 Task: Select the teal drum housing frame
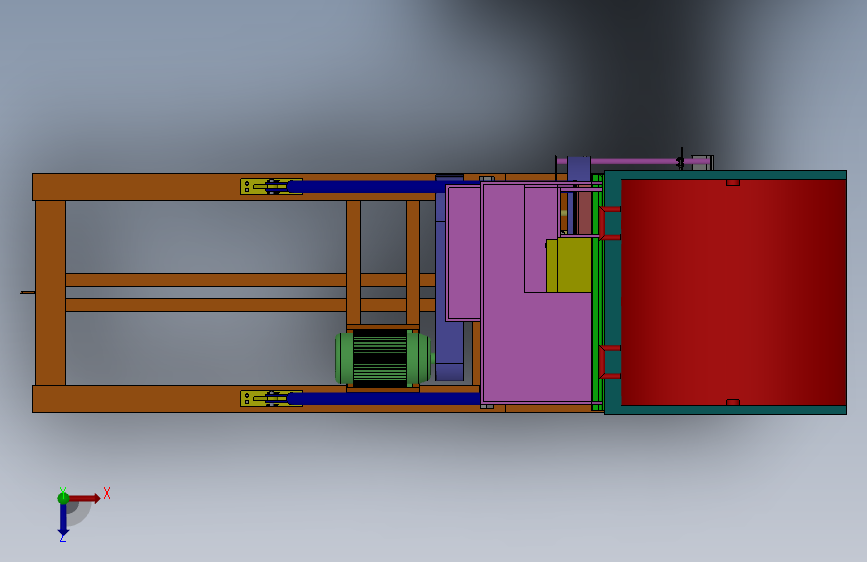pyautogui.click(x=613, y=292)
